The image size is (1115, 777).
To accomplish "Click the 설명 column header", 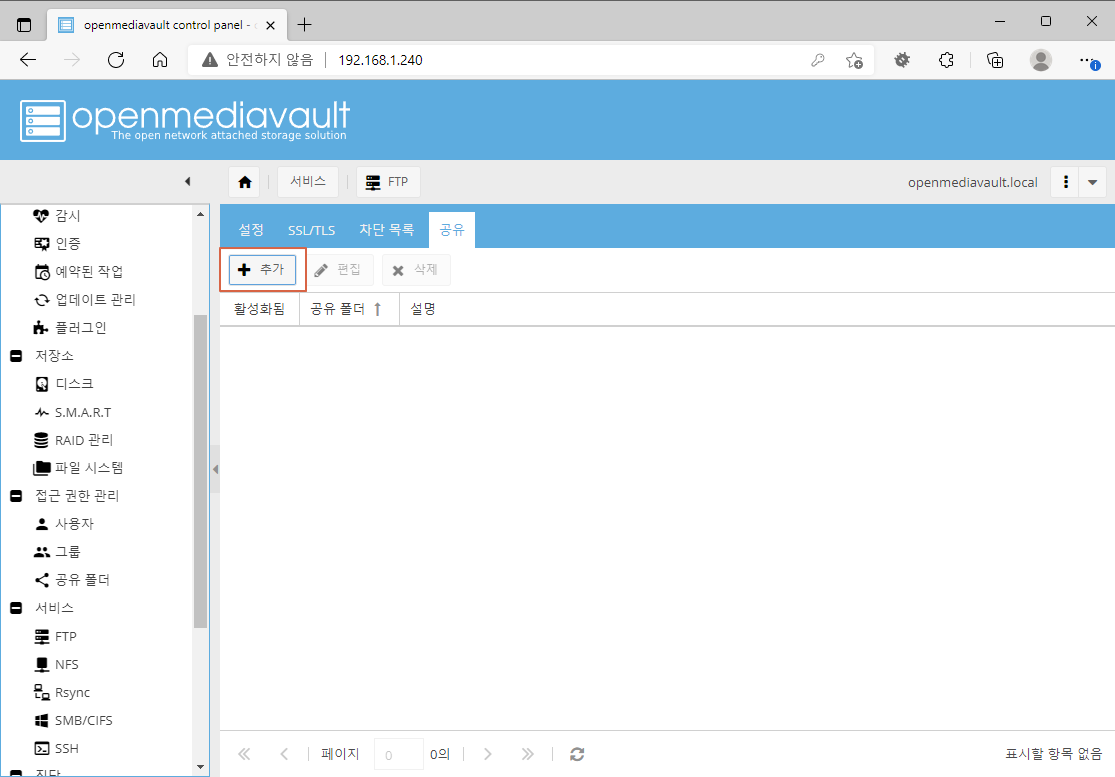I will tap(423, 309).
